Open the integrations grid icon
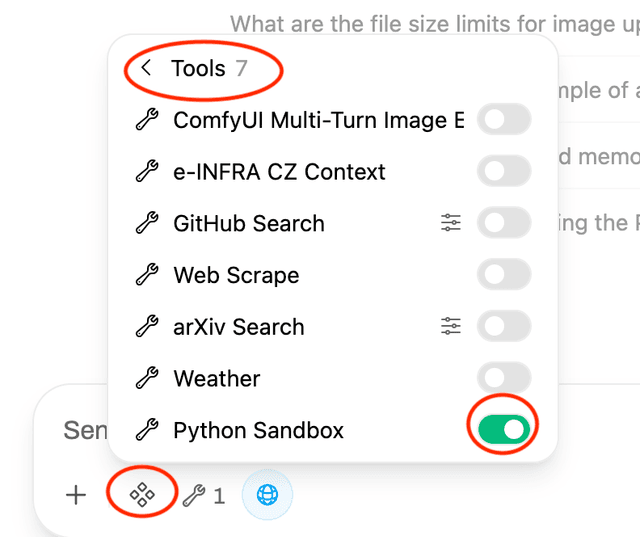Viewport: 640px width, 537px height. click(x=142, y=495)
